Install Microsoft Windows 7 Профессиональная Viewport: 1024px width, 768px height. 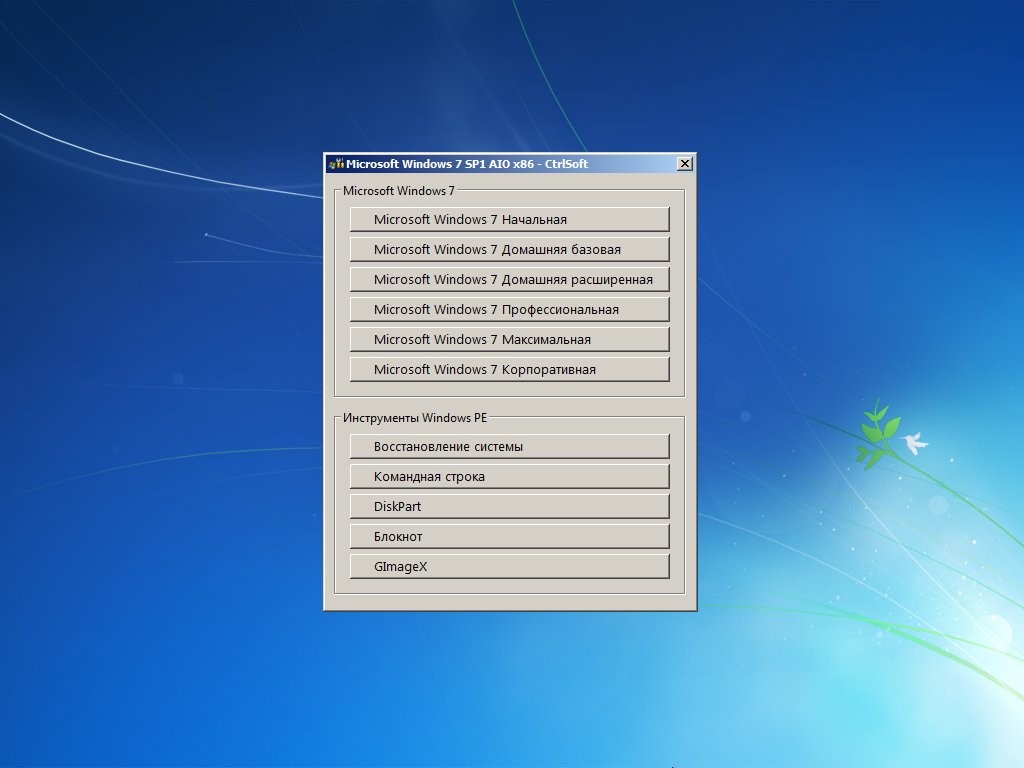coord(509,310)
